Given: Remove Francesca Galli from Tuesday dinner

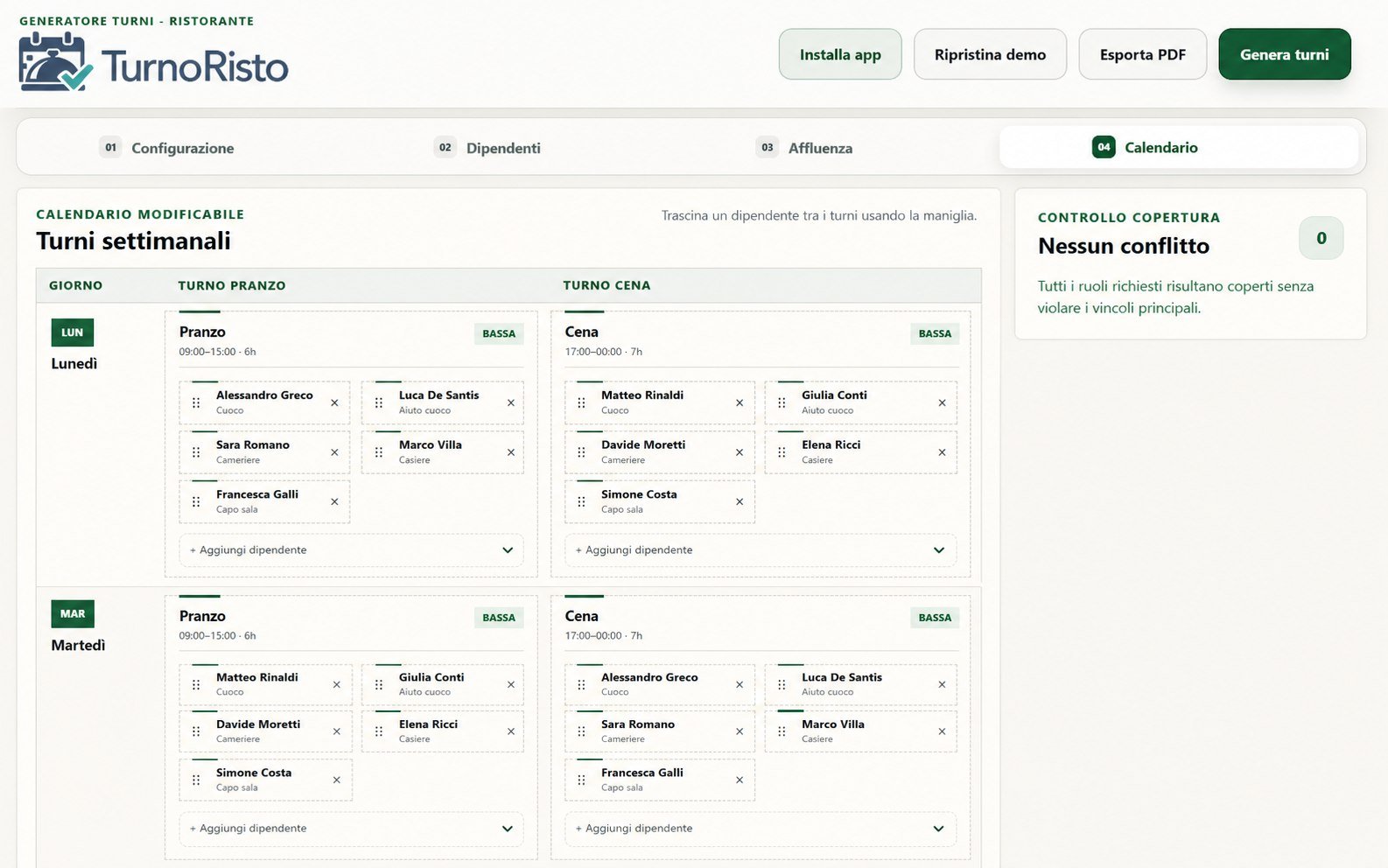Looking at the screenshot, I should pyautogui.click(x=740, y=780).
